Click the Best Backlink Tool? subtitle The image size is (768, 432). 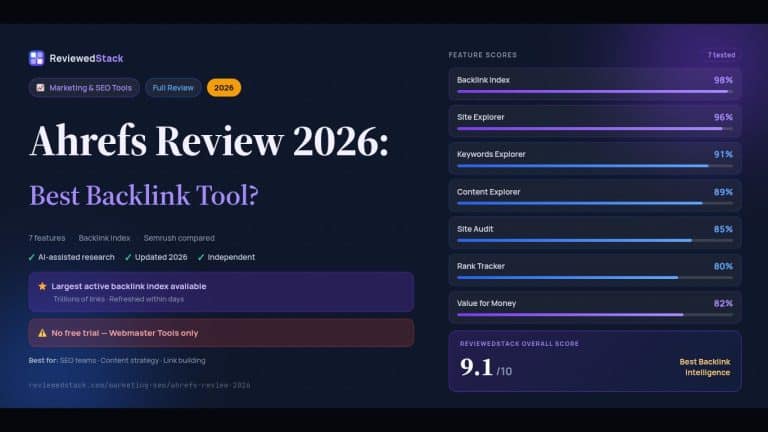click(144, 195)
